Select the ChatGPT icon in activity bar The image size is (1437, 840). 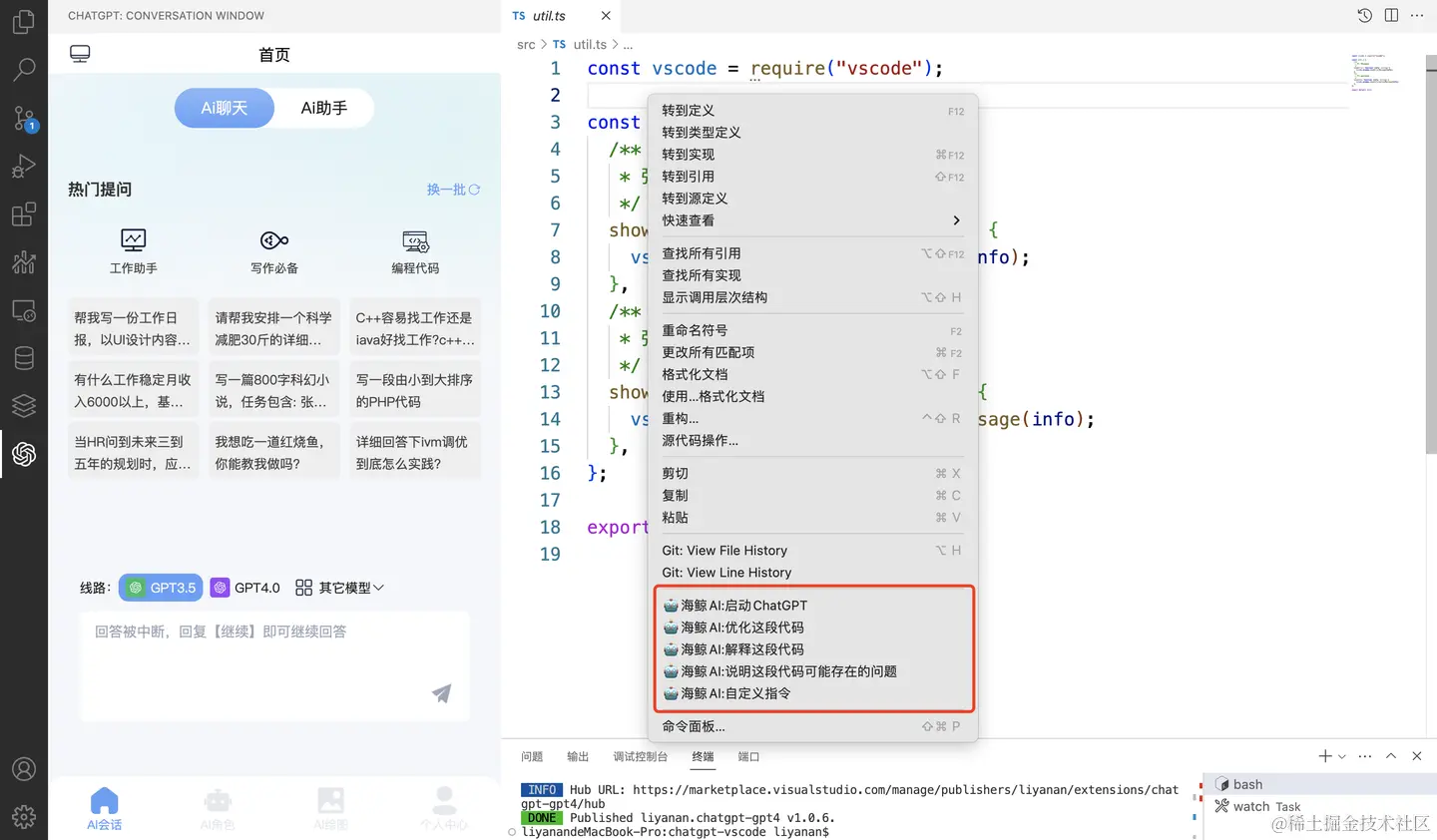tap(24, 454)
